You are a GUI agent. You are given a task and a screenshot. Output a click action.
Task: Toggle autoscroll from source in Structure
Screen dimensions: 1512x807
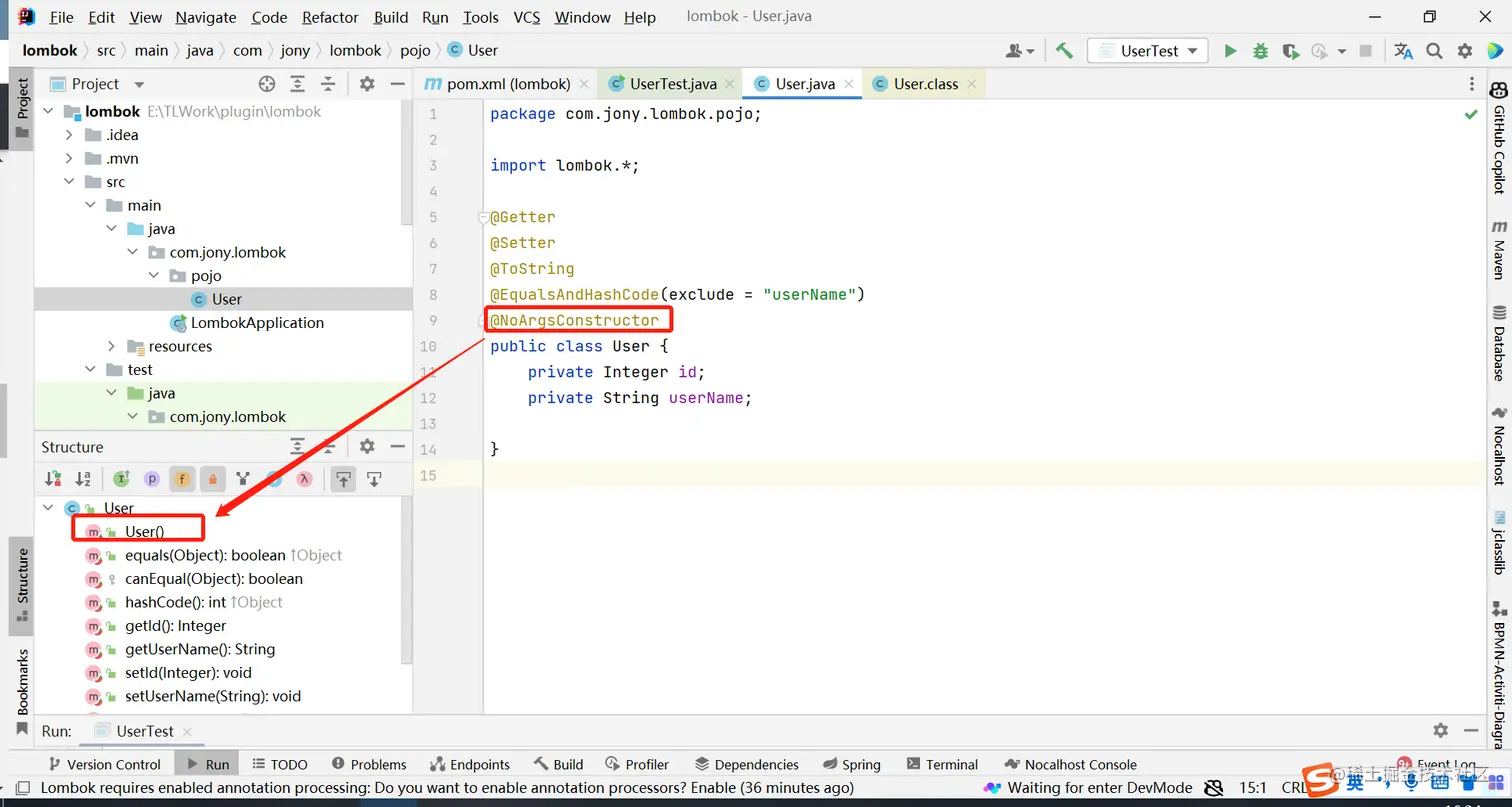click(x=374, y=479)
